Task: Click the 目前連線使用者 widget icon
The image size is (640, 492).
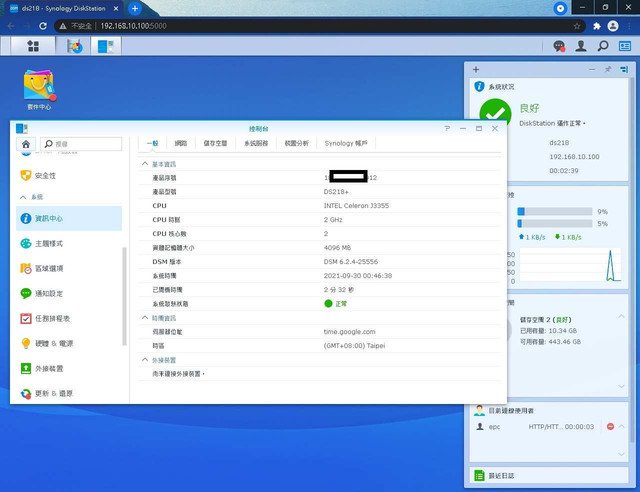Action: point(479,410)
